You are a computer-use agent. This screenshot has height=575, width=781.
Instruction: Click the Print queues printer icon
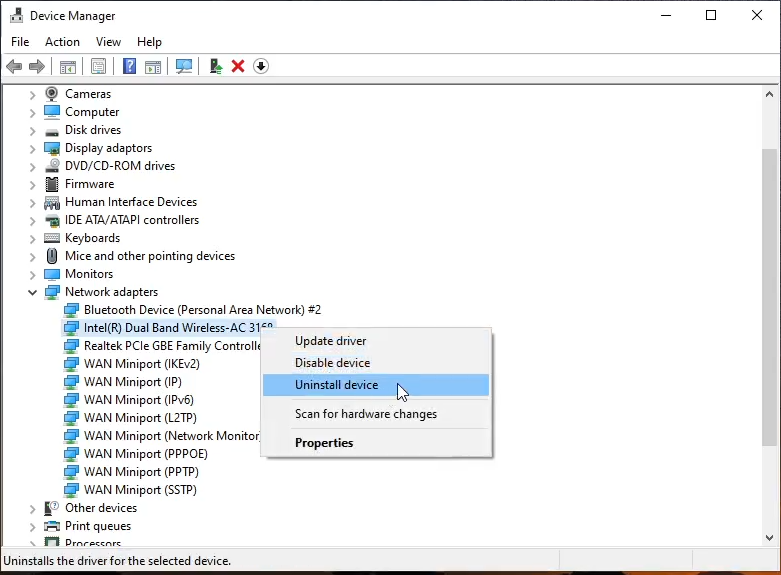(52, 526)
